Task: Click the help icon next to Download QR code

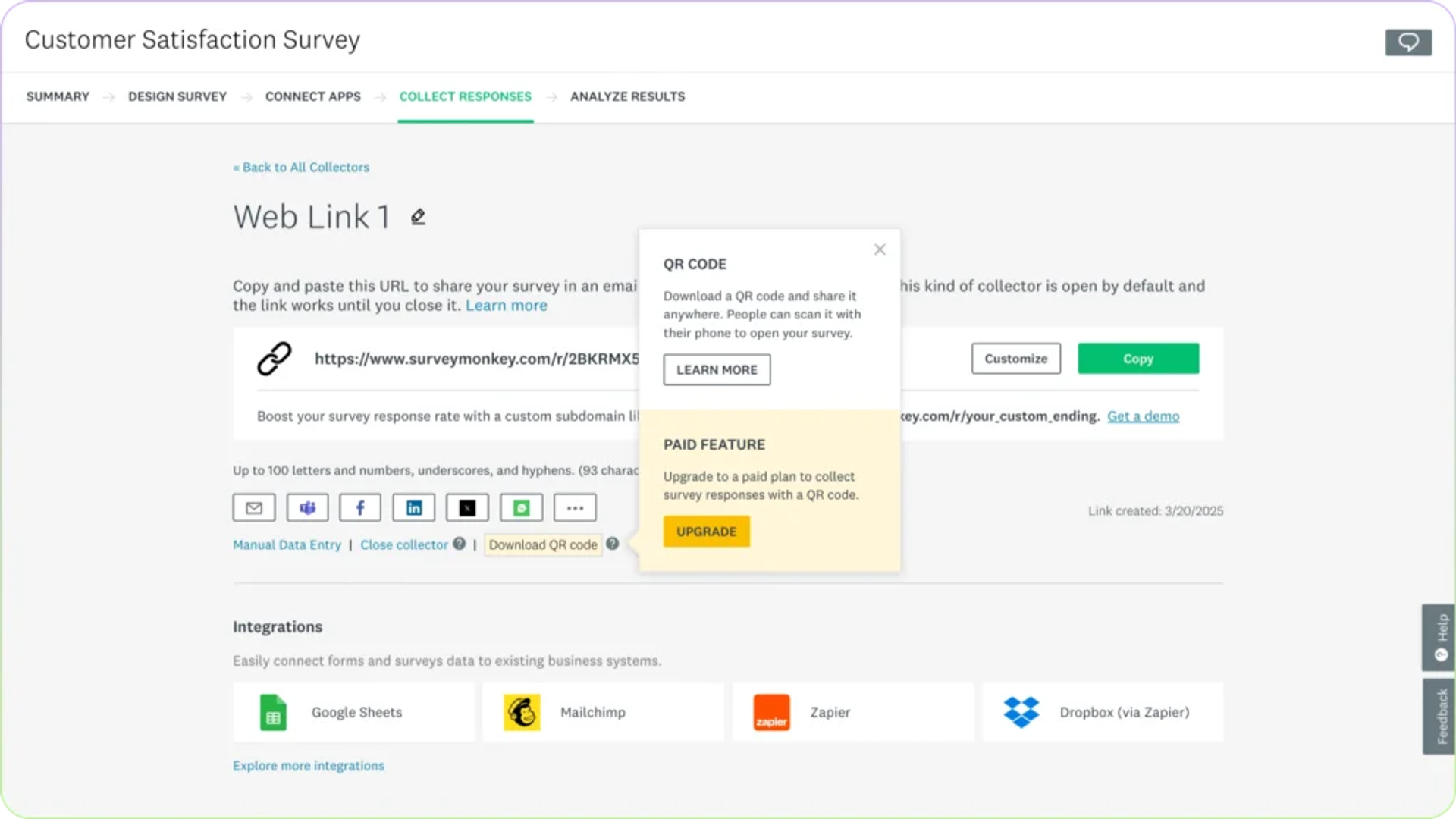Action: click(x=613, y=544)
